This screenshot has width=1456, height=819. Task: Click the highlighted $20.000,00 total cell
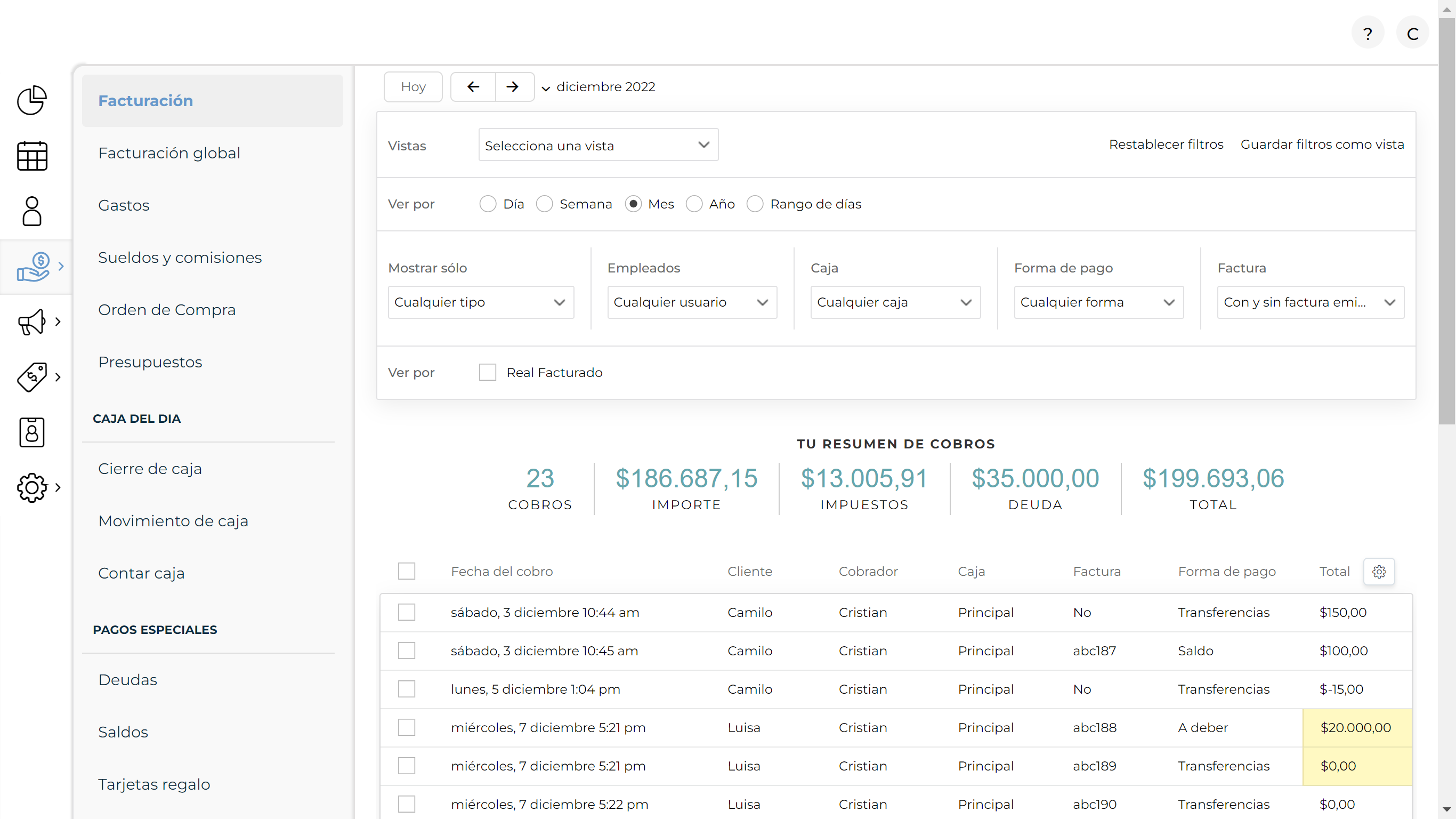point(1357,727)
